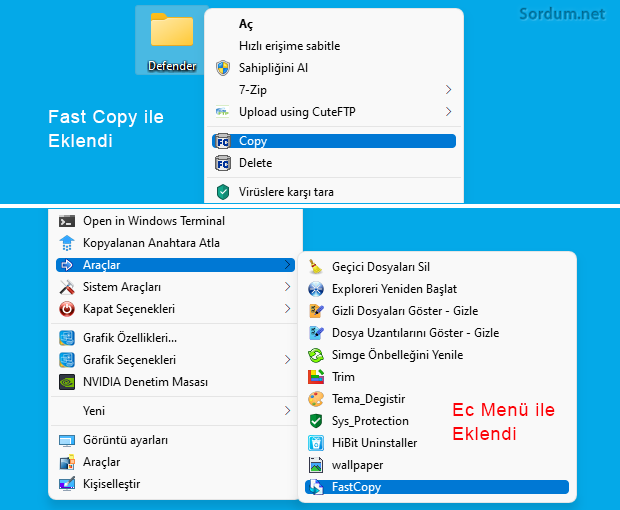Click the broom icon for Geçici Dosyaları Sil
The width and height of the screenshot is (620, 510).
pyautogui.click(x=316, y=267)
